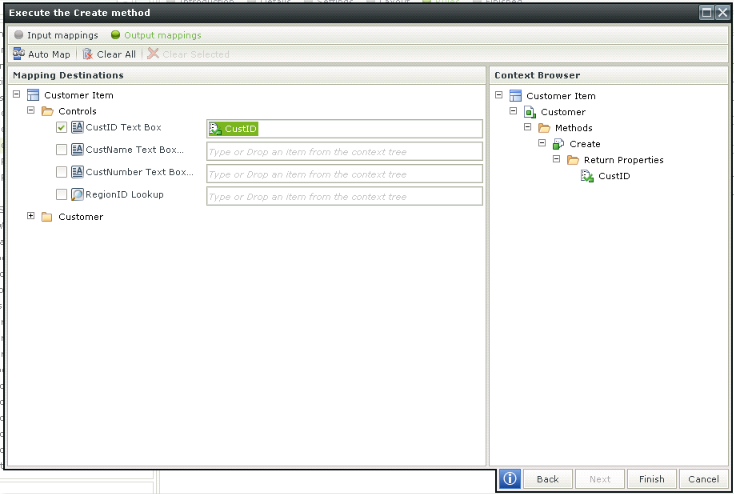Screen dimensions: 734x494
Task: Select the Output mappings step
Action: coord(156,35)
